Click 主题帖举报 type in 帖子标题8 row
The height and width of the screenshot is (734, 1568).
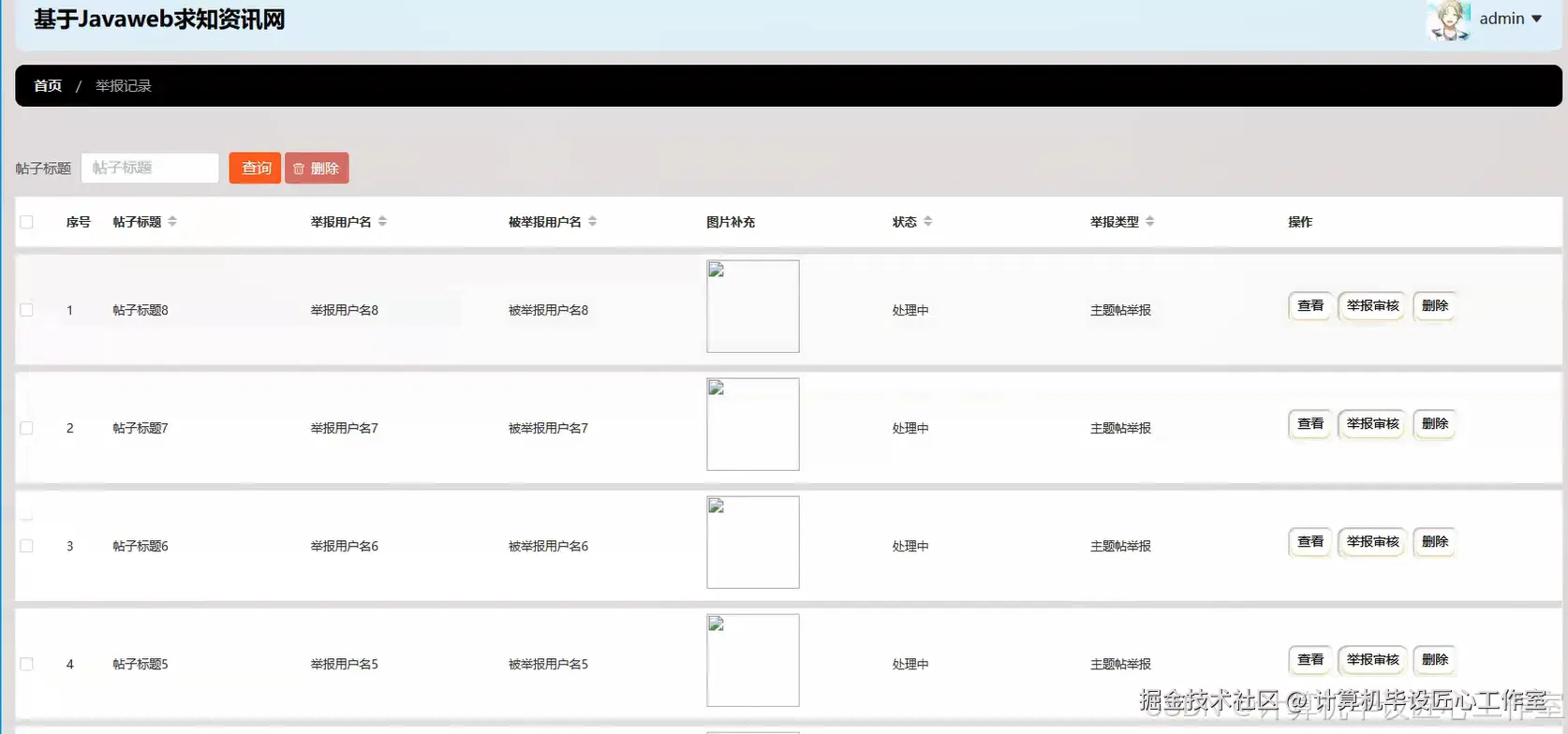(1120, 310)
